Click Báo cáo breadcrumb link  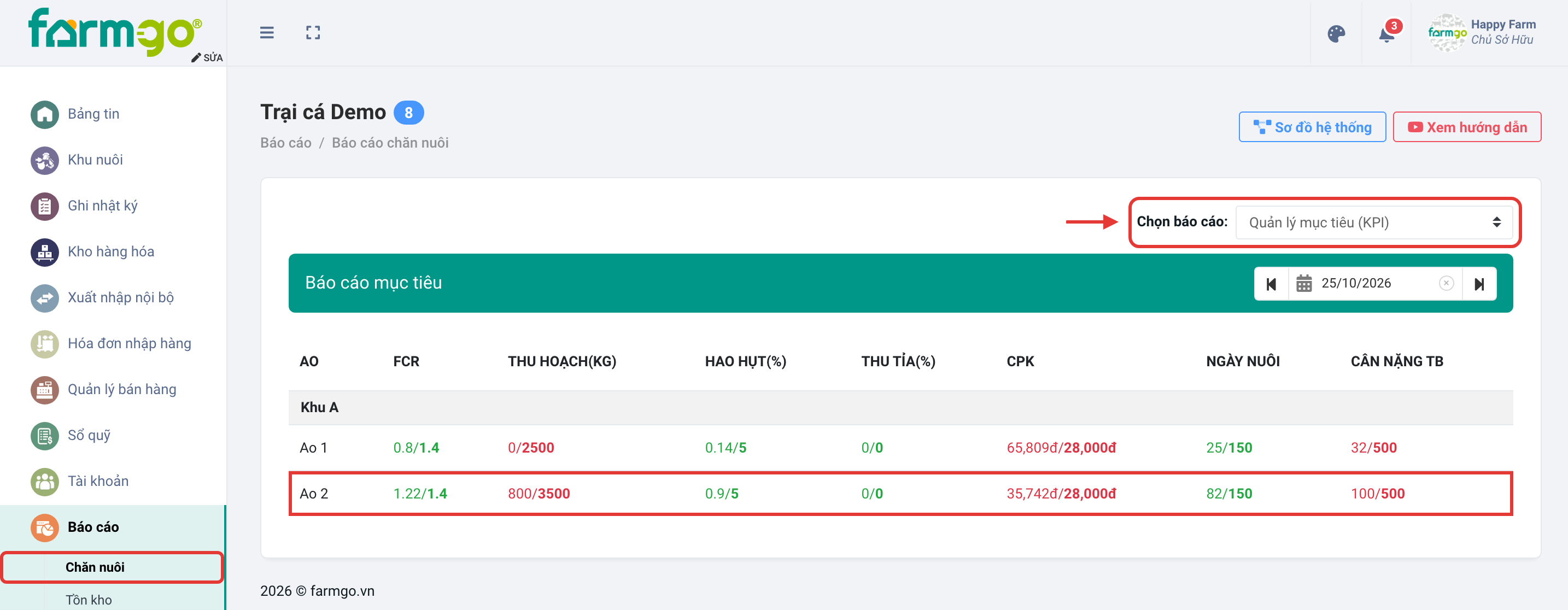point(285,143)
